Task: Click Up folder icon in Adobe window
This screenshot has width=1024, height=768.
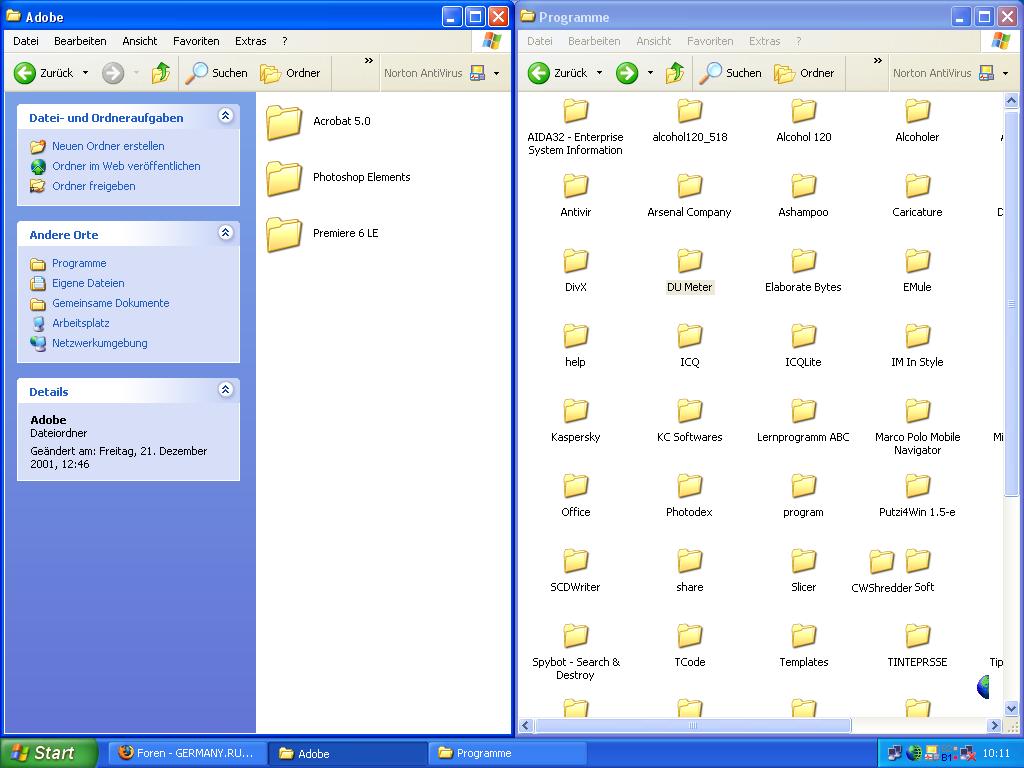Action: click(x=161, y=72)
